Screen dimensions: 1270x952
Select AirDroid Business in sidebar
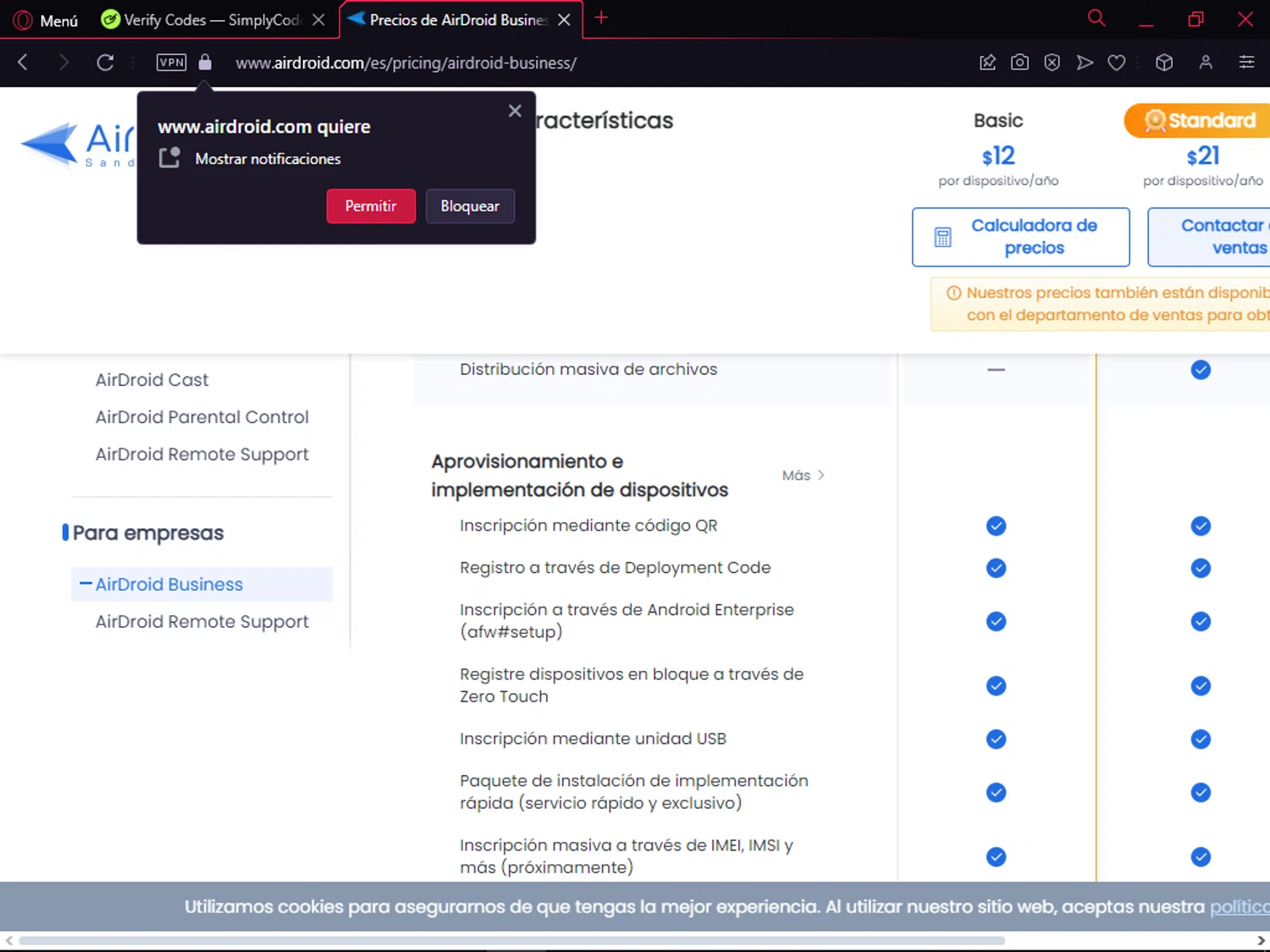[x=202, y=584]
